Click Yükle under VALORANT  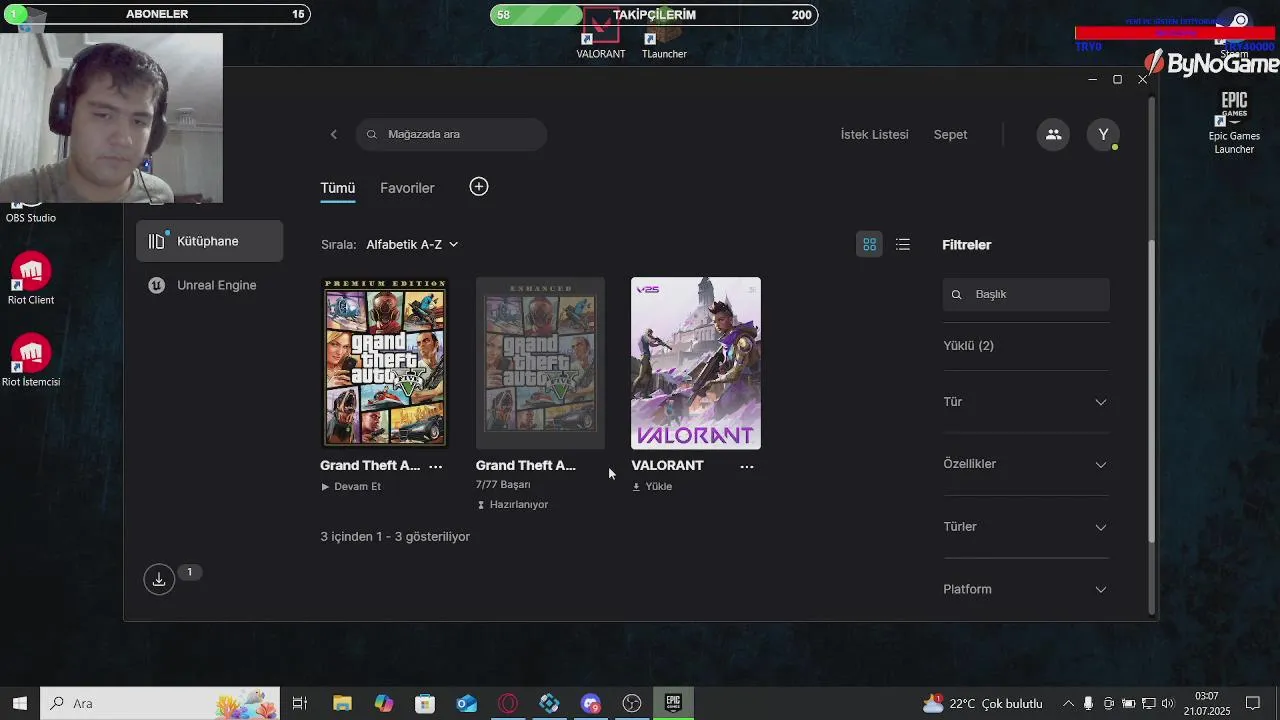[x=652, y=487]
